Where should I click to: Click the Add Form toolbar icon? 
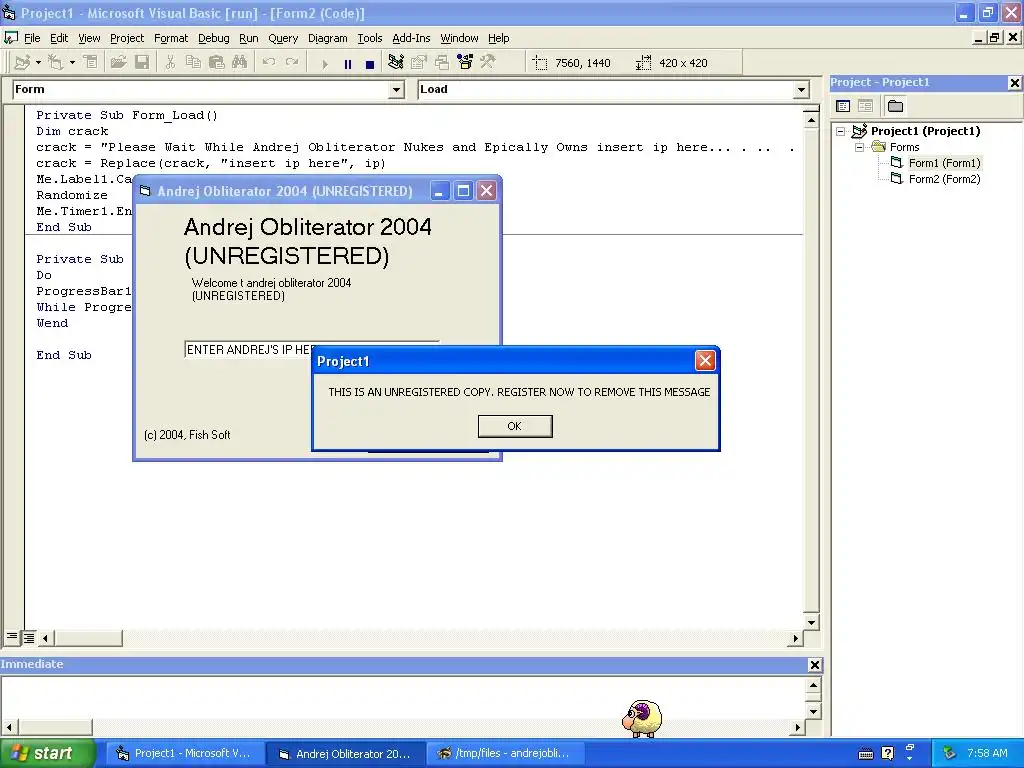pos(56,63)
